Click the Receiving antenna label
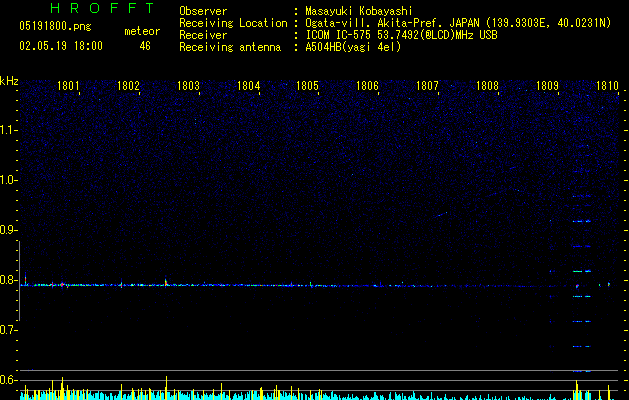 [x=230, y=47]
